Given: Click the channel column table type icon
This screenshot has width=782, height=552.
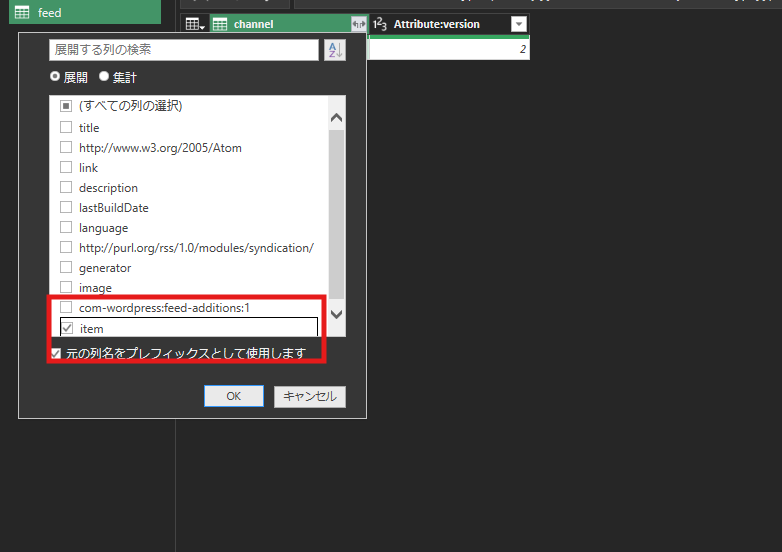Looking at the screenshot, I should coord(220,24).
